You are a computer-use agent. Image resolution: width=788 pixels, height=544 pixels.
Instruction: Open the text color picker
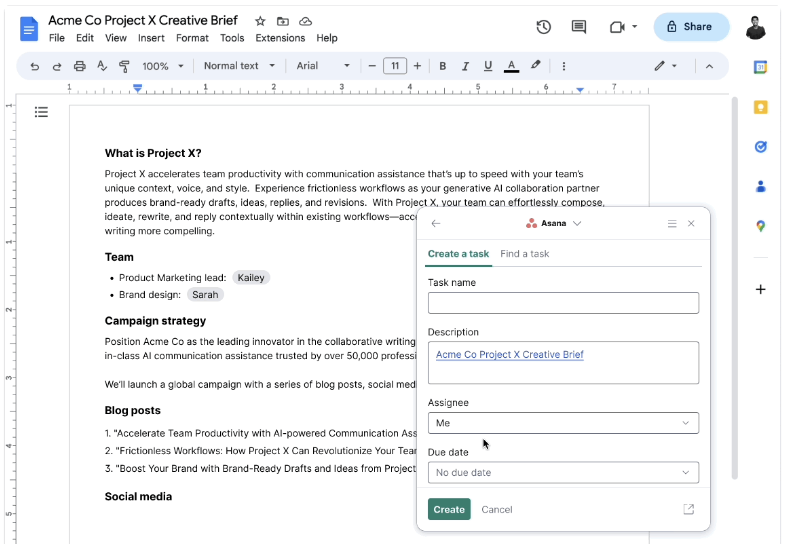point(511,66)
